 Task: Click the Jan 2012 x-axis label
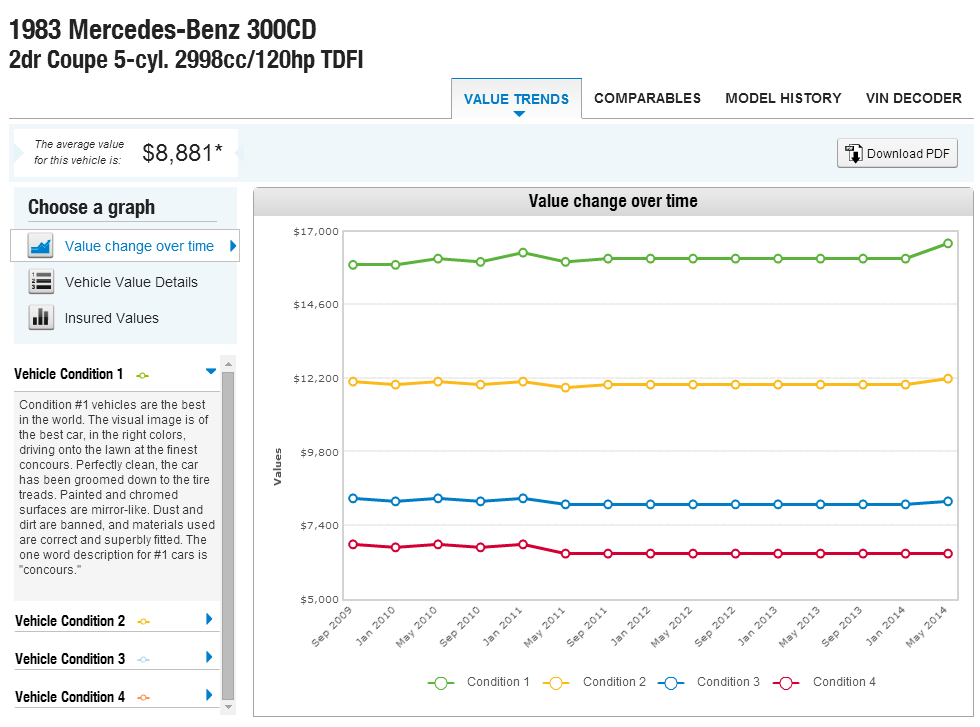click(630, 626)
